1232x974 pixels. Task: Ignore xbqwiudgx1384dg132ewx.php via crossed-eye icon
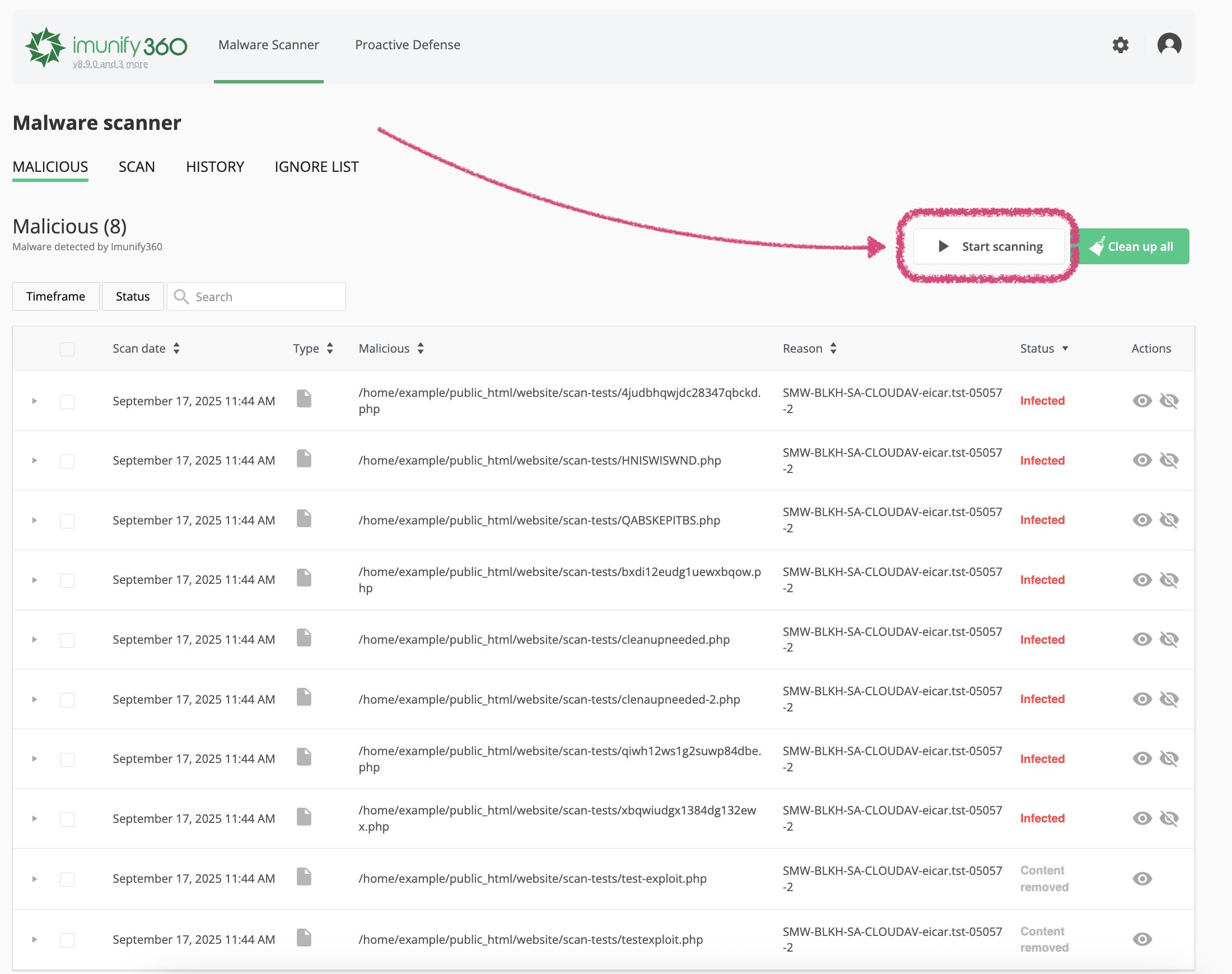pyautogui.click(x=1169, y=818)
